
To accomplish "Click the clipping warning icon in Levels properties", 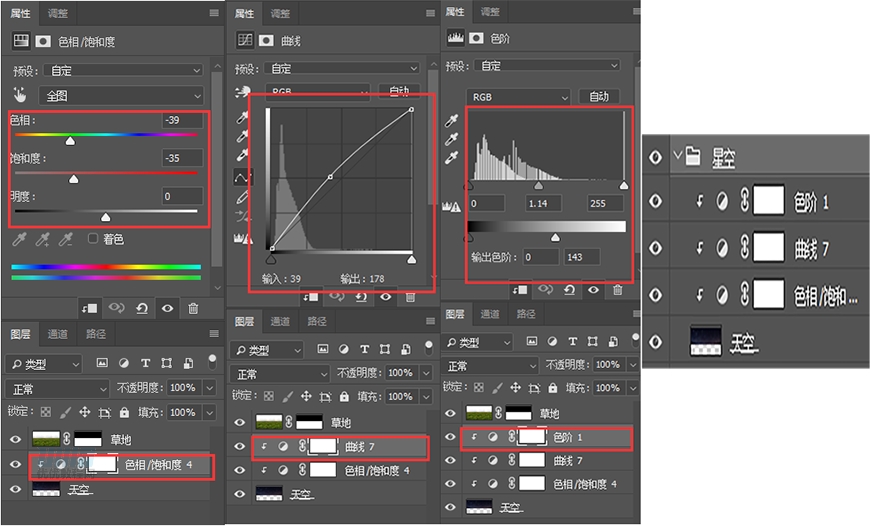I will 452,207.
